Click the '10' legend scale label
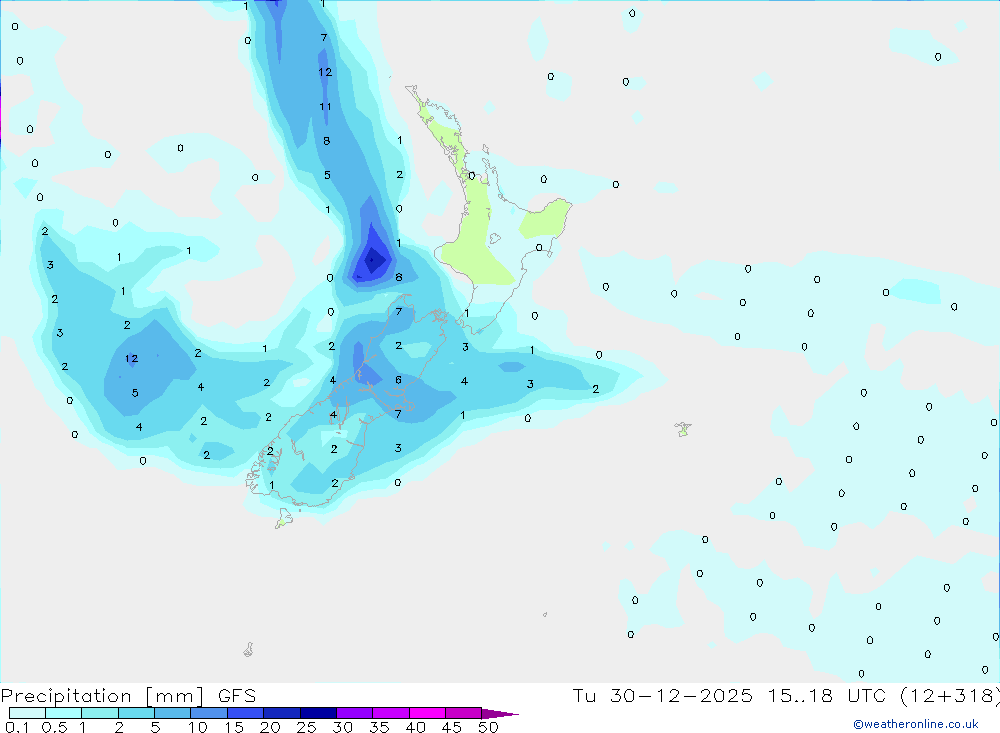 (x=198, y=727)
